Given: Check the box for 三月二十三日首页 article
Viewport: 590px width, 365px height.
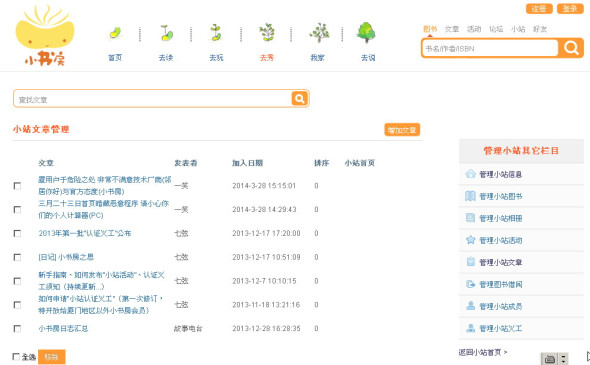Looking at the screenshot, I should [x=17, y=210].
